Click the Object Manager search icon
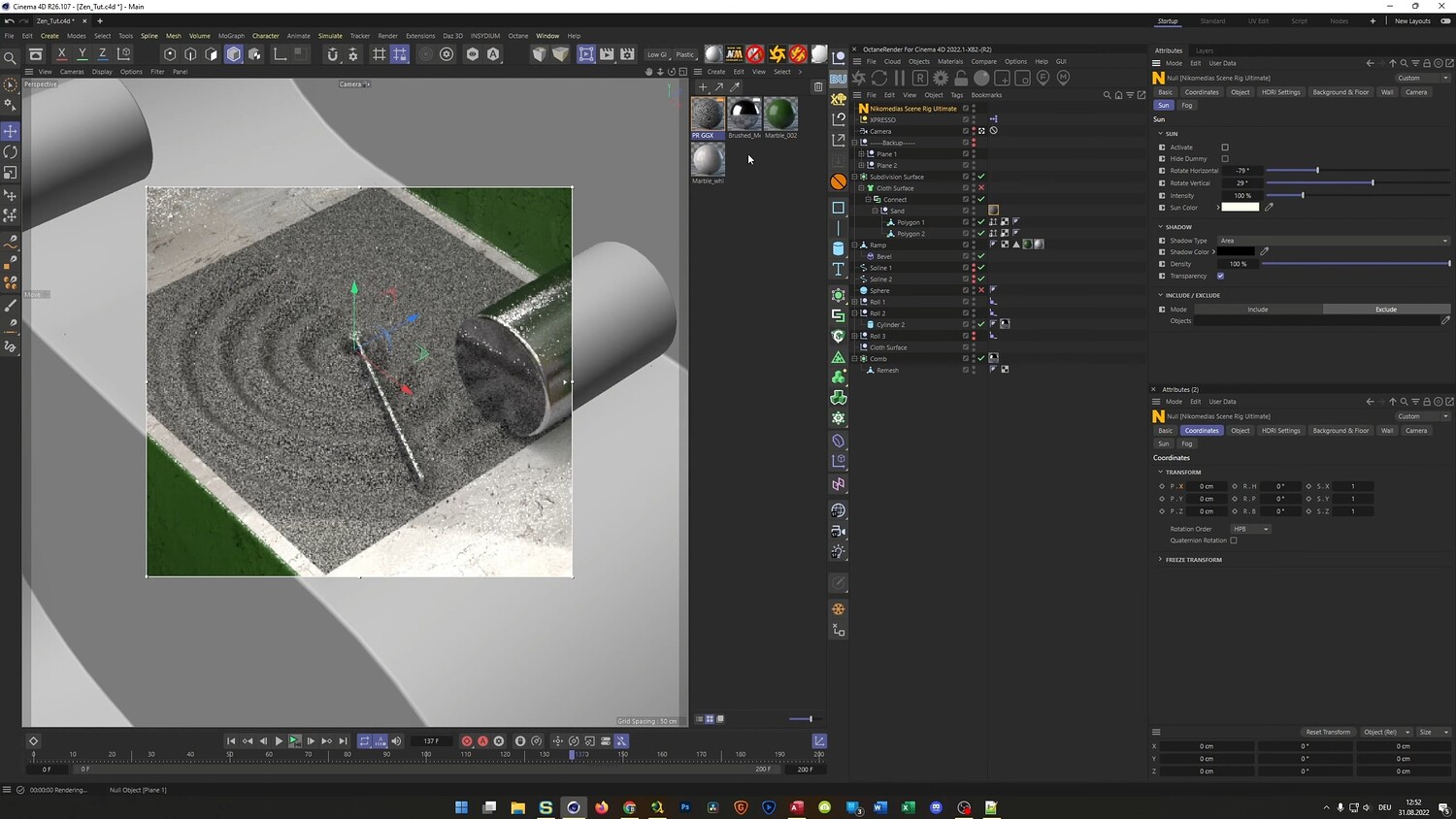 [1107, 95]
